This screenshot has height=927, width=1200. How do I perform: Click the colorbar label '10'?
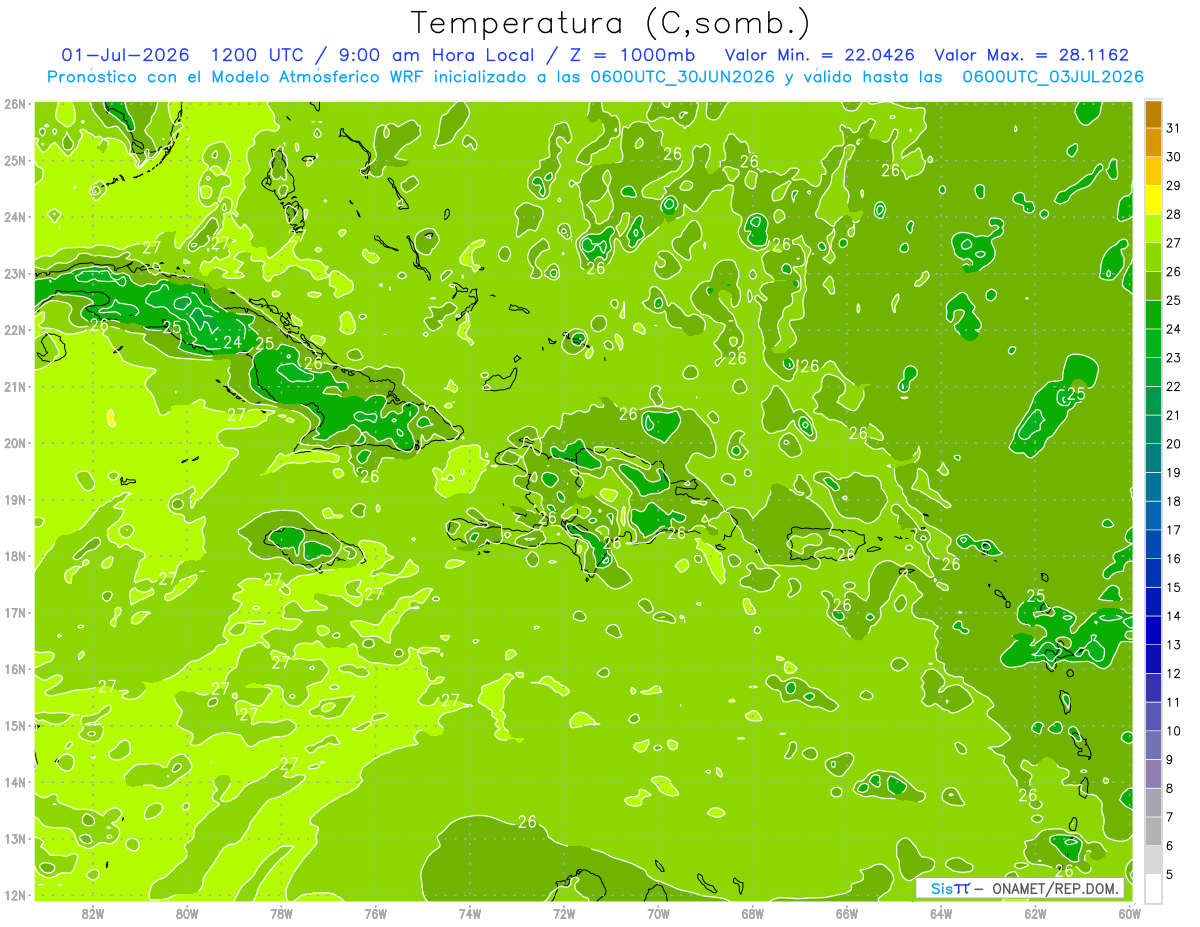click(x=1174, y=731)
